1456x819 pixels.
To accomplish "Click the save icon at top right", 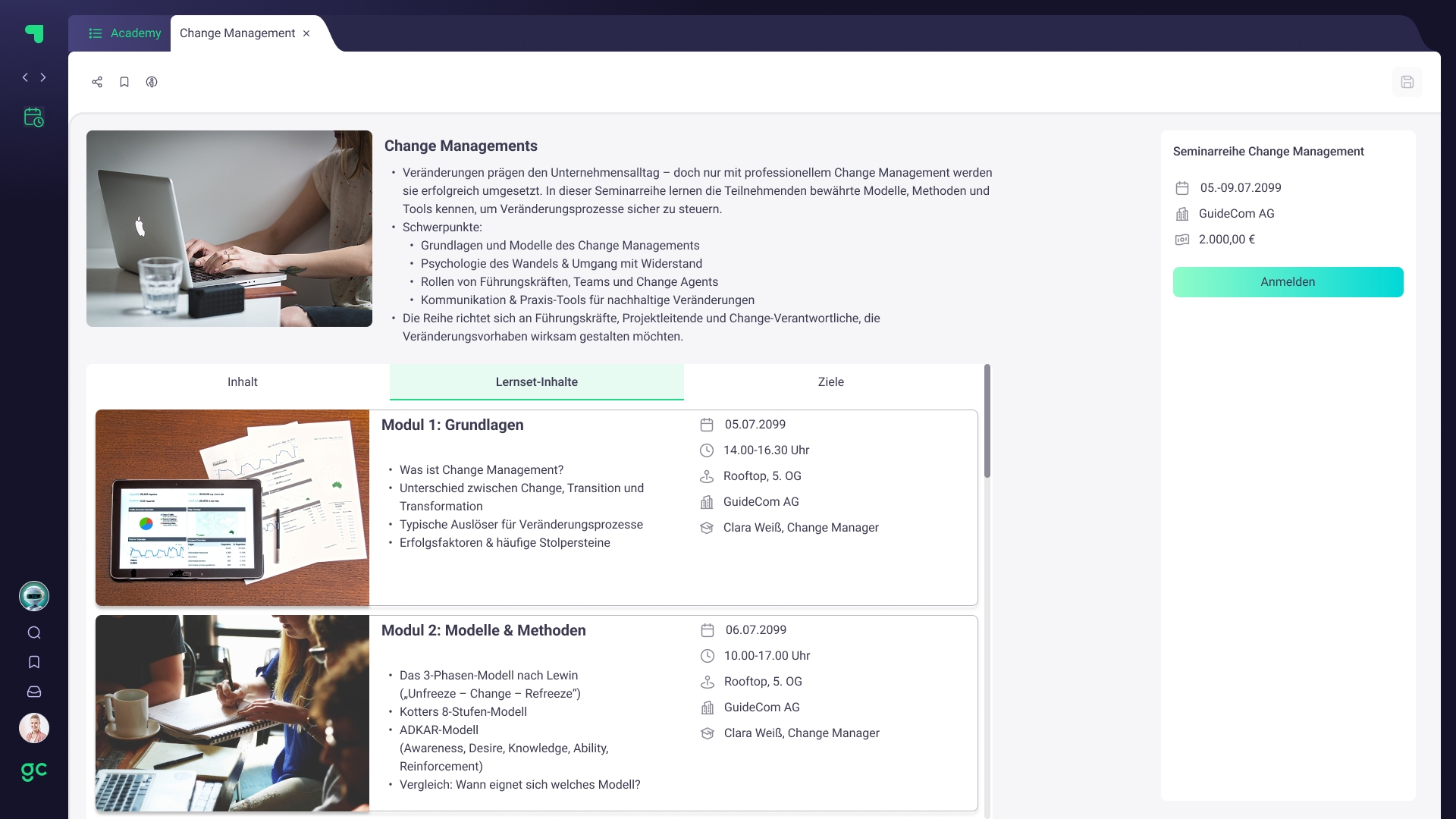I will [x=1407, y=82].
